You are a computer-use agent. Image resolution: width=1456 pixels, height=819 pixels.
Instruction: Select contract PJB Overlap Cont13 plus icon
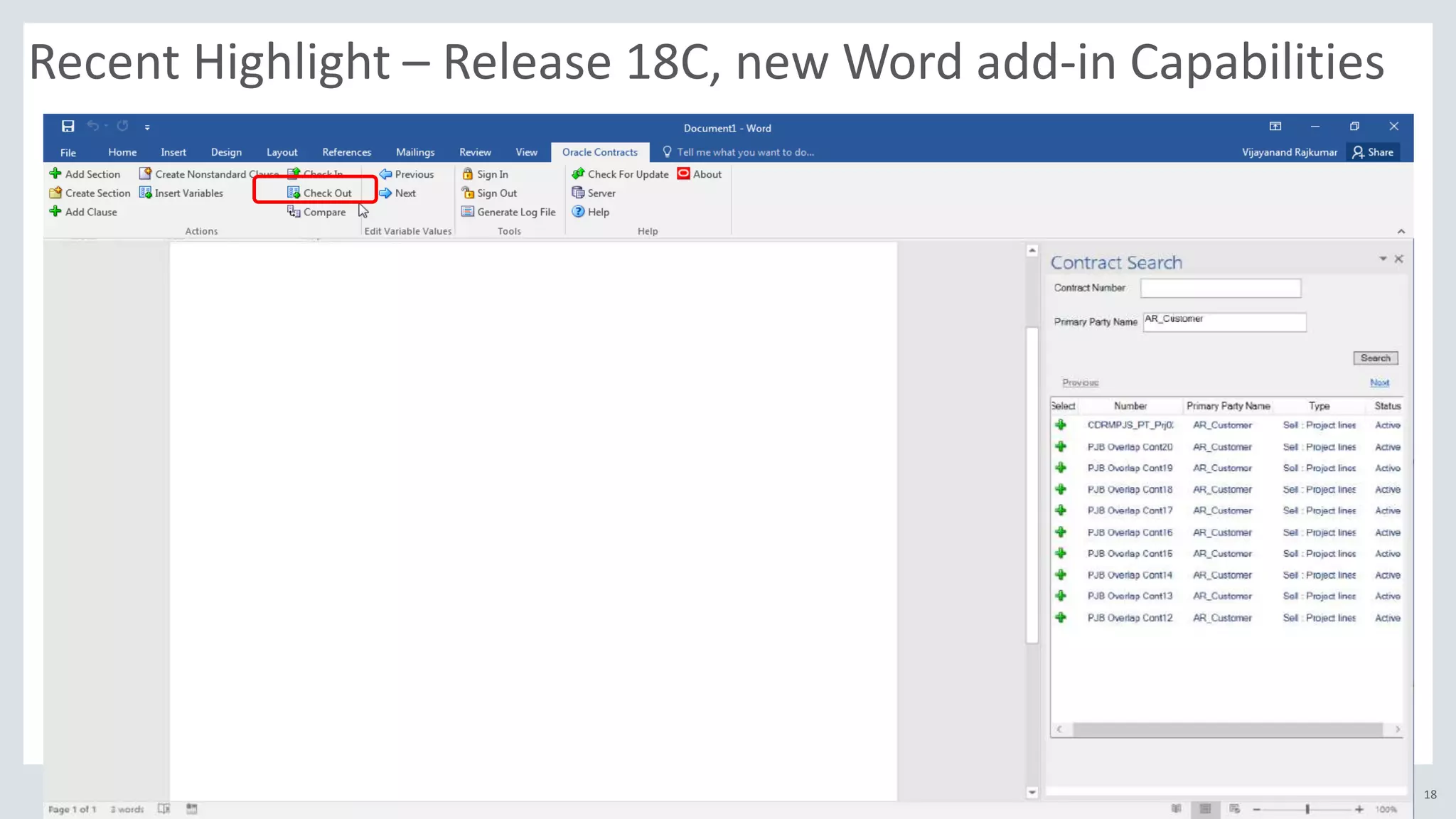[1061, 596]
